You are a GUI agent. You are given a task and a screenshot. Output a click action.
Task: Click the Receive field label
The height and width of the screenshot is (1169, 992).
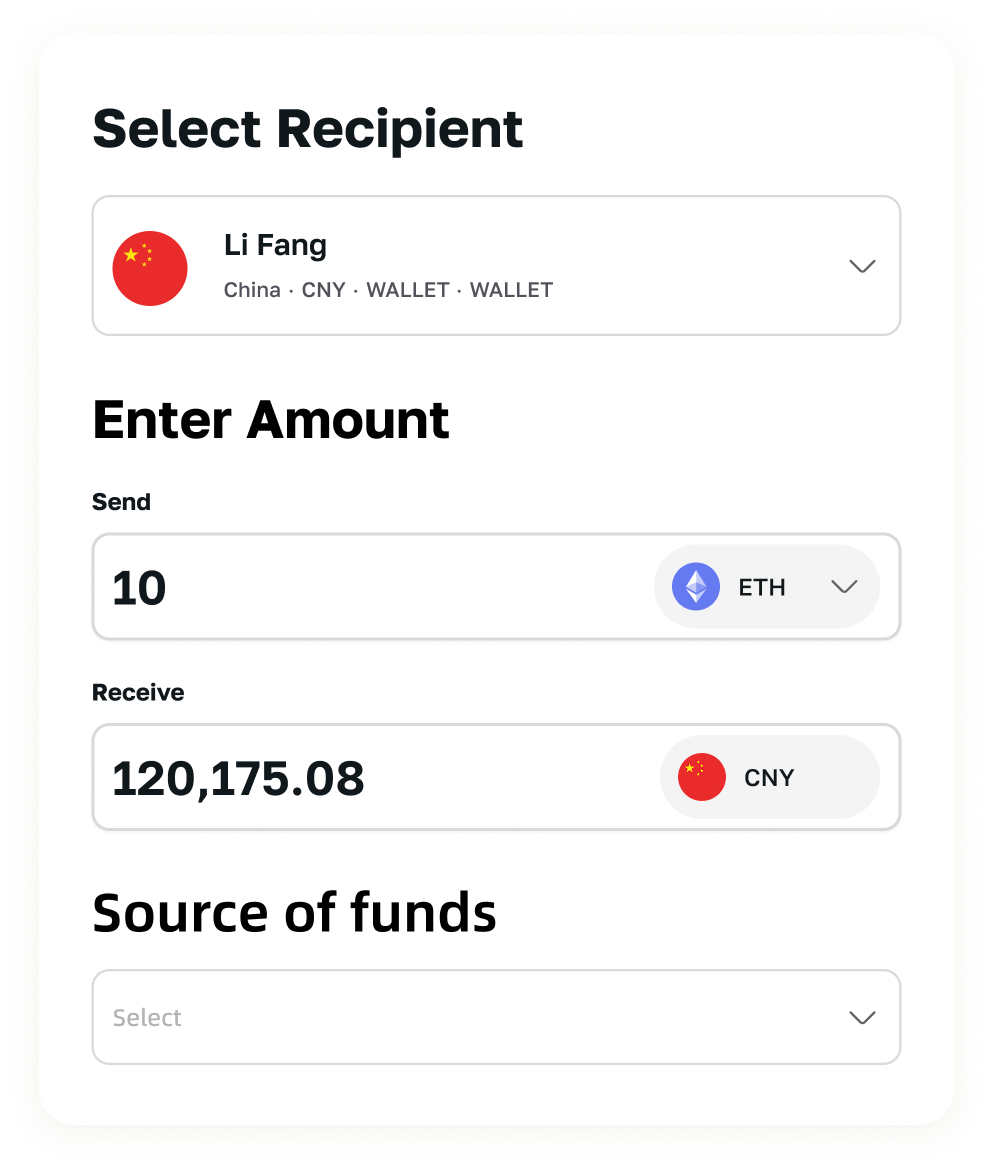tap(138, 693)
